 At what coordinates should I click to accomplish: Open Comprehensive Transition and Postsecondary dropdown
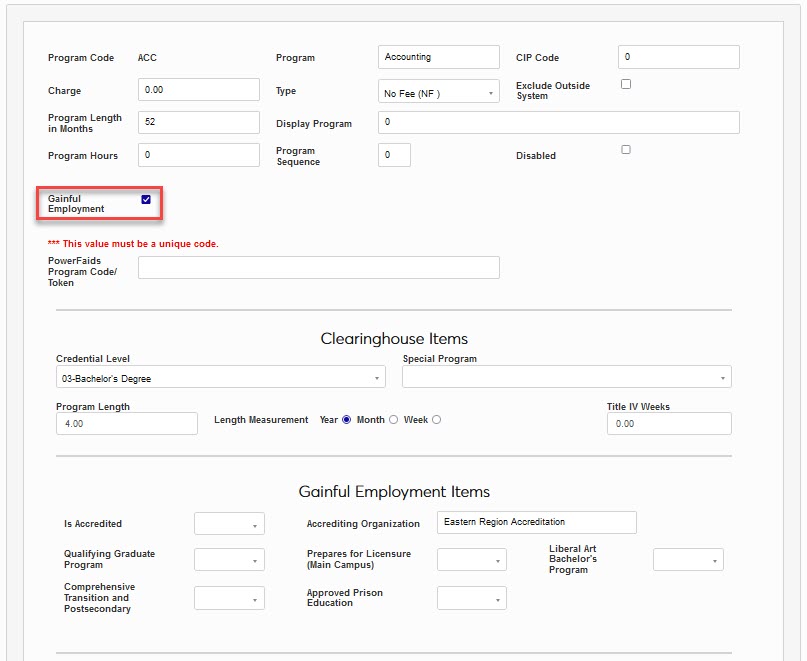click(229, 598)
